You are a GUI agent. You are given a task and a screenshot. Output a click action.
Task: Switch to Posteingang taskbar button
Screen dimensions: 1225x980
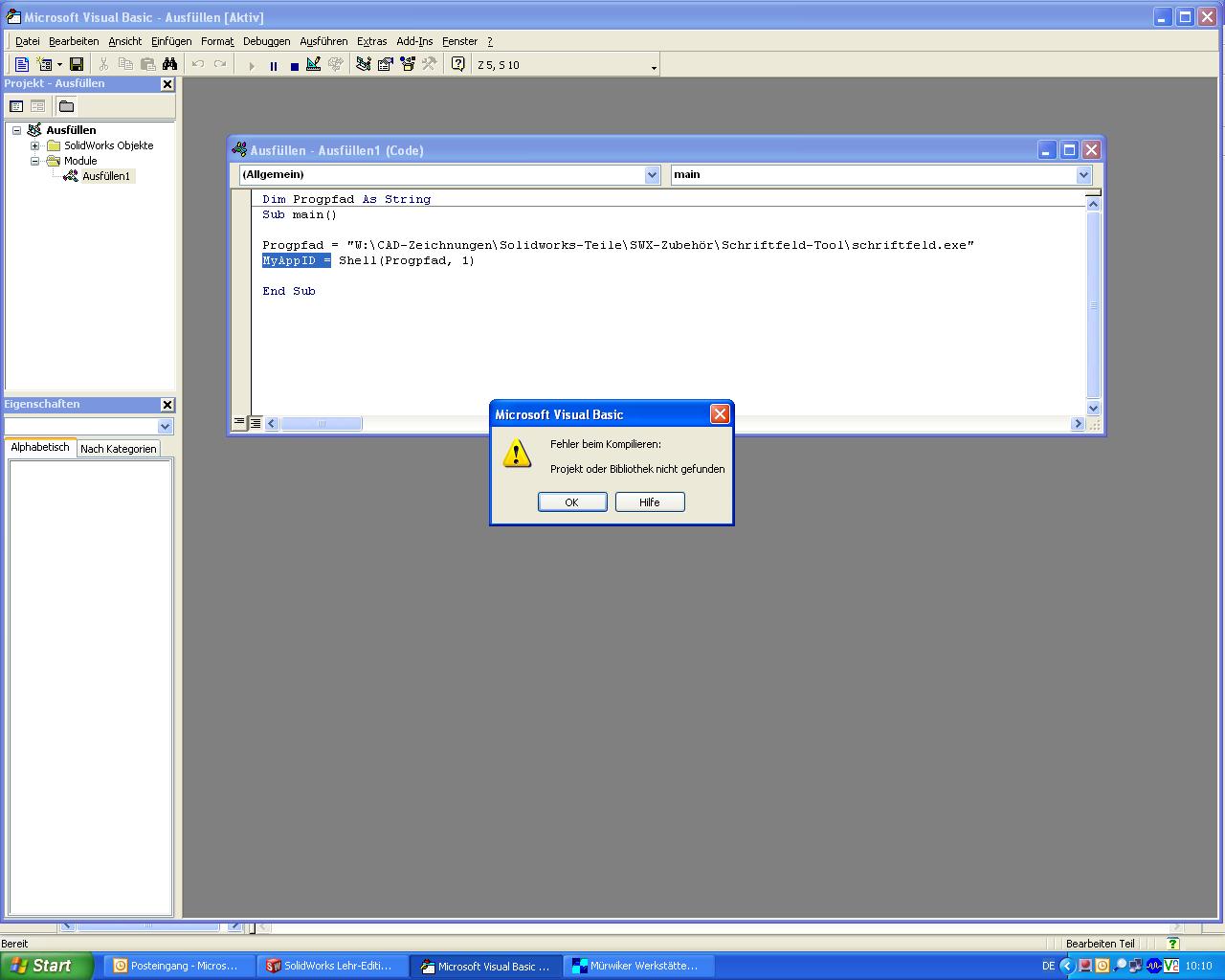(179, 966)
